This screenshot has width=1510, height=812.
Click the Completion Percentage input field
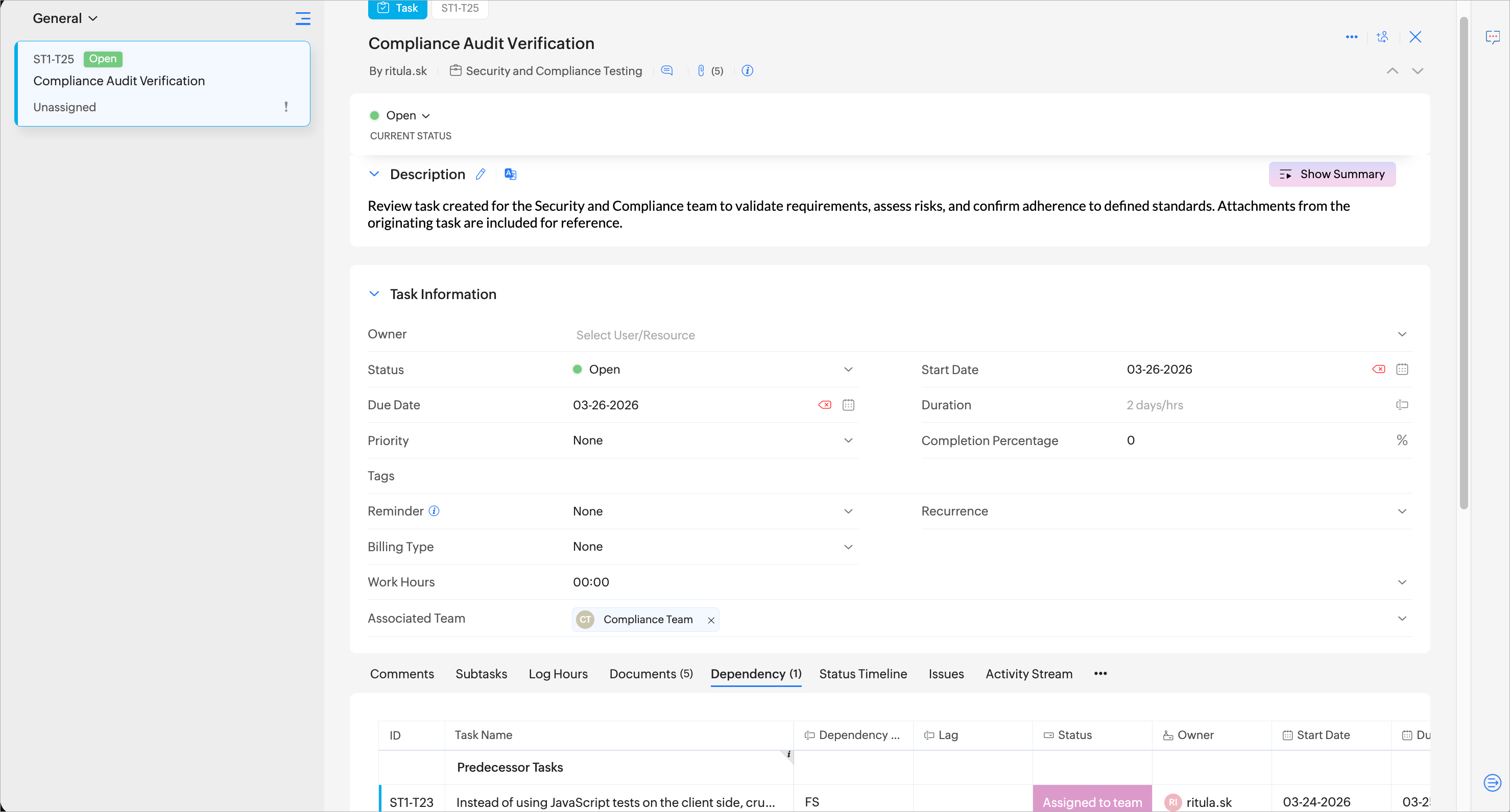[1255, 440]
